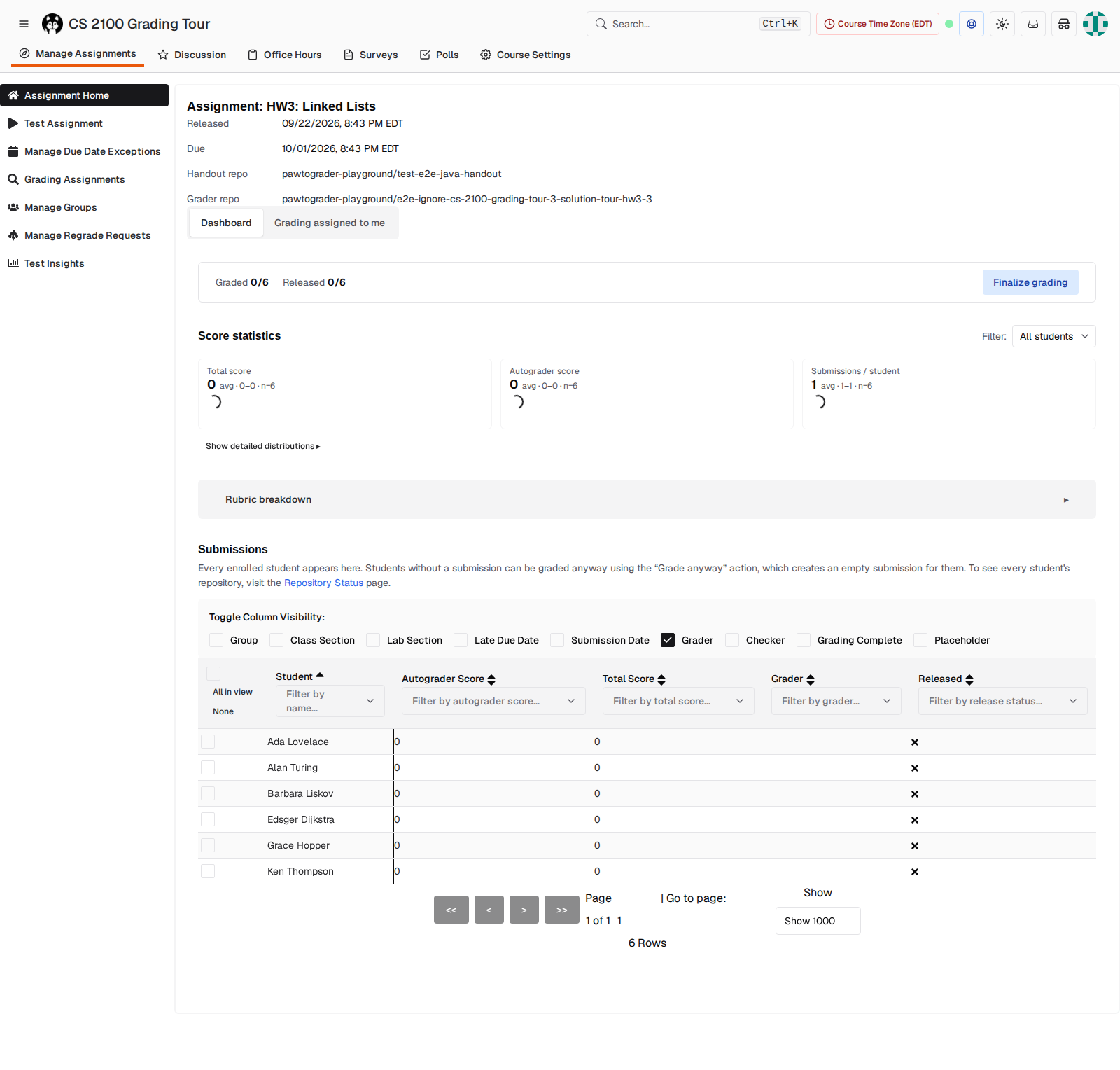1120x1070 pixels.
Task: Open Filter by release status dropdown
Action: (x=1002, y=701)
